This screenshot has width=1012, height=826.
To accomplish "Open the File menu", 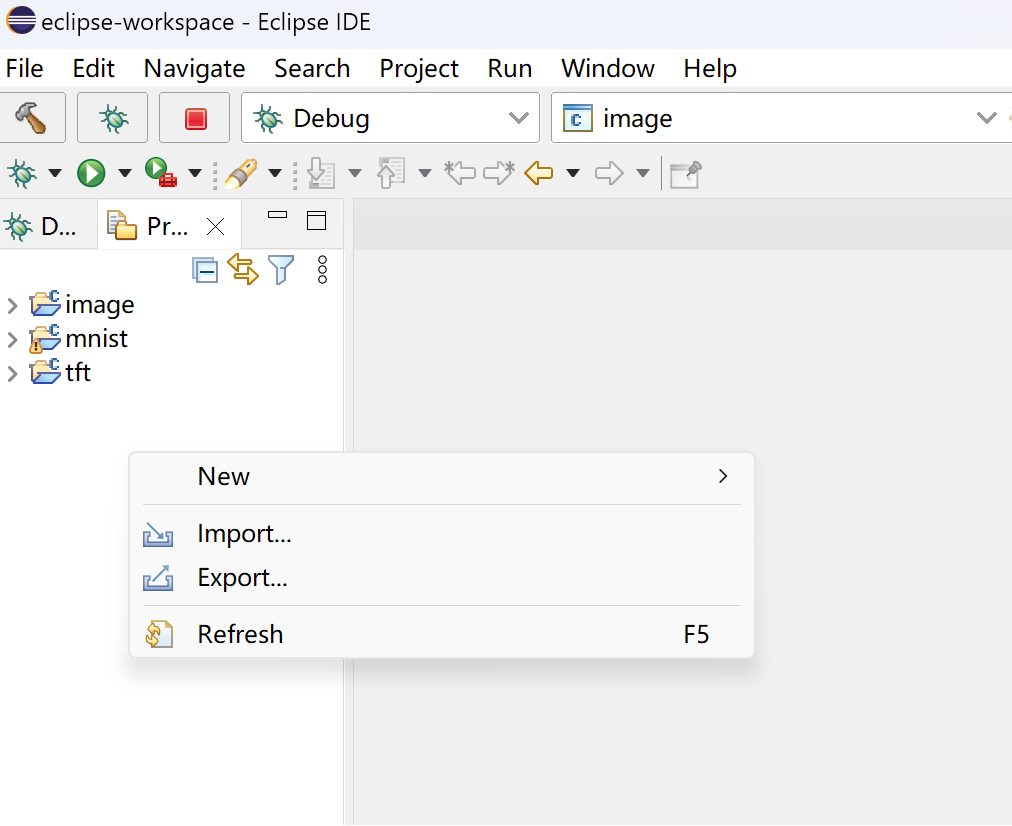I will tap(25, 68).
